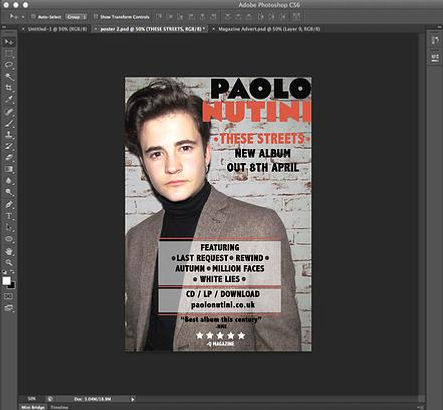
Task: Select the Brush tool
Action: [9, 123]
